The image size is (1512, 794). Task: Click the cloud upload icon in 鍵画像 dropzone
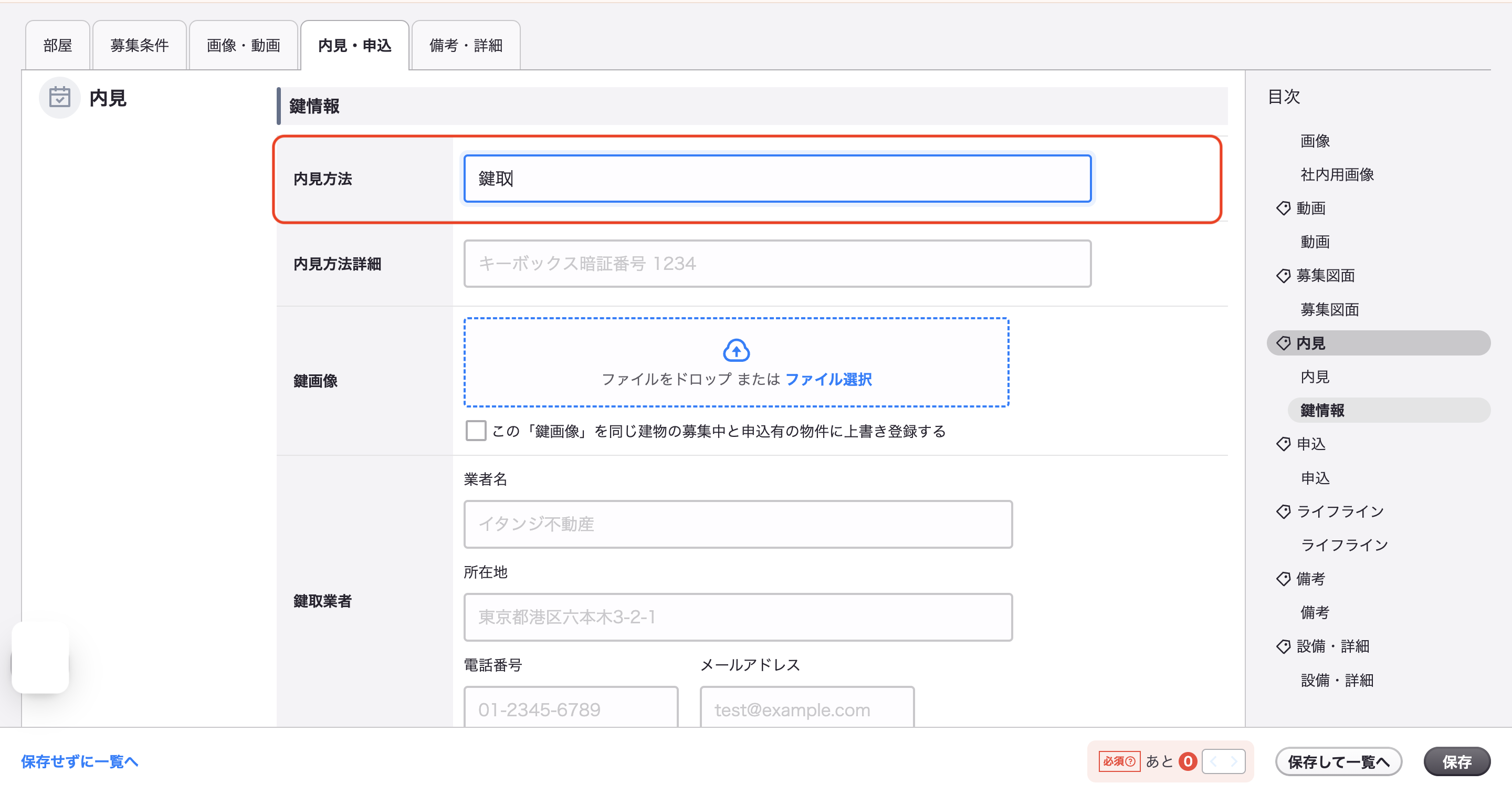[736, 350]
